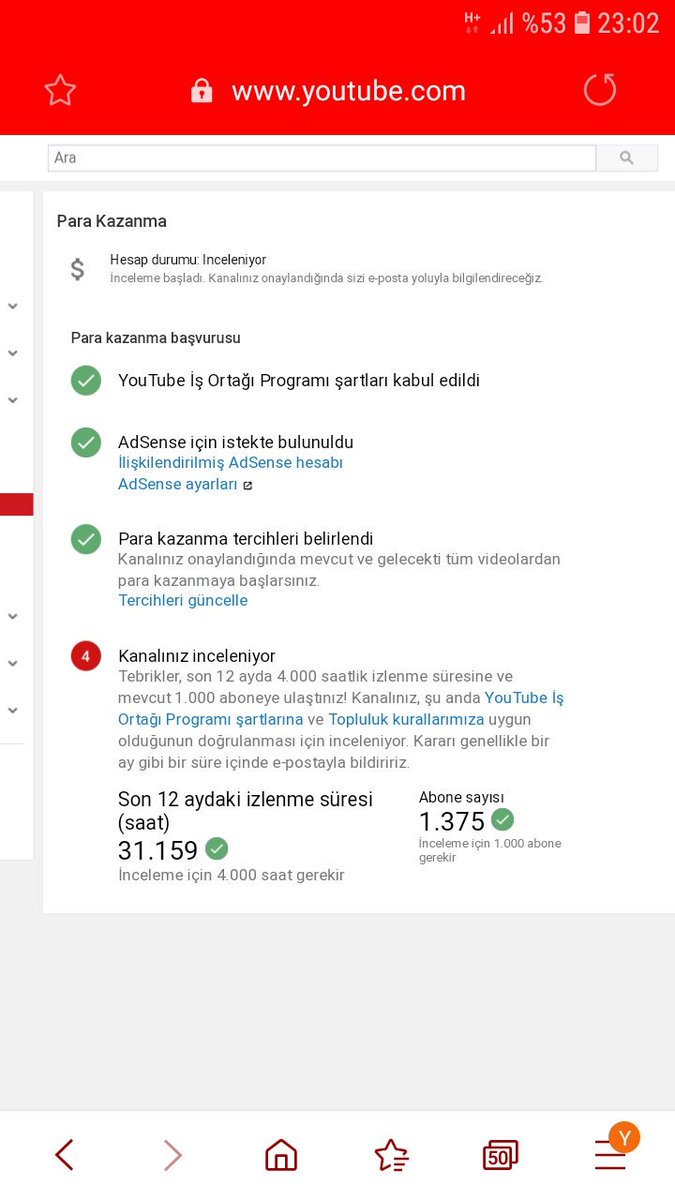Tap the www.youtube.com address text

349,91
